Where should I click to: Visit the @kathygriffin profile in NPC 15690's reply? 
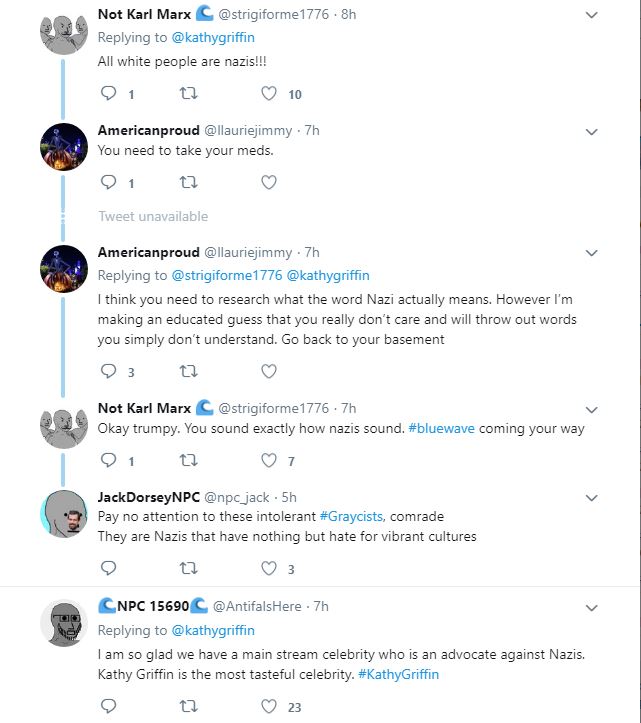[213, 631]
